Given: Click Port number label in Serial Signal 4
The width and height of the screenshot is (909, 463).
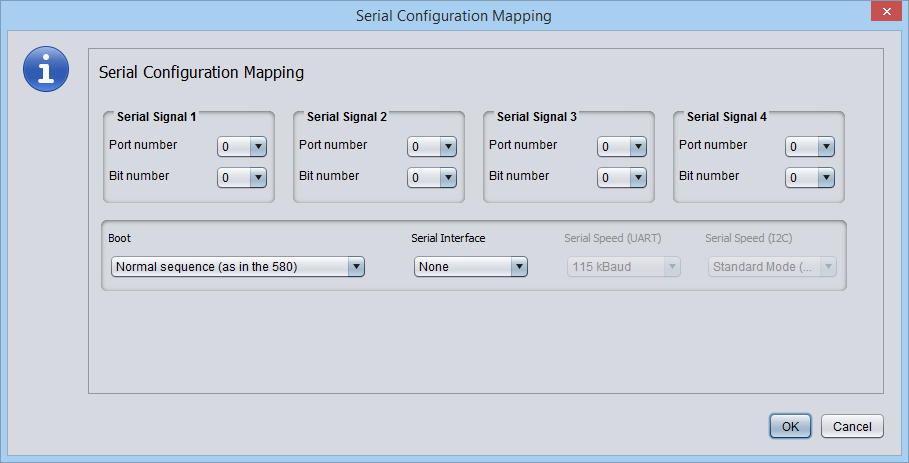Looking at the screenshot, I should (x=713, y=145).
